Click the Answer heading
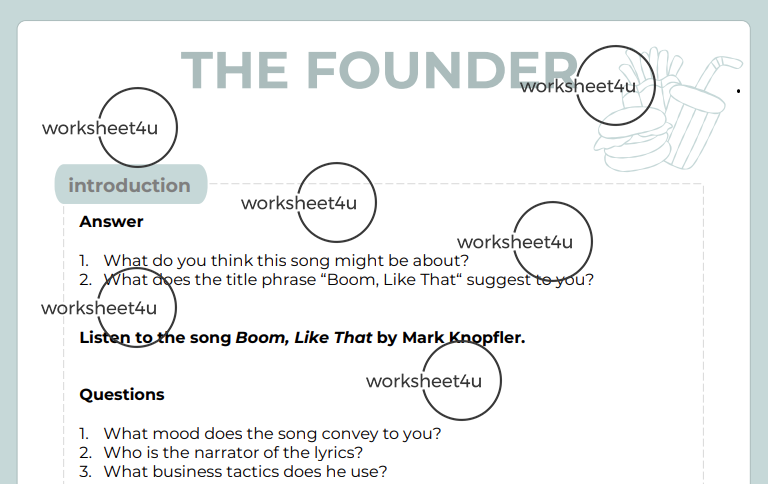Image resolution: width=768 pixels, height=484 pixels. [111, 221]
